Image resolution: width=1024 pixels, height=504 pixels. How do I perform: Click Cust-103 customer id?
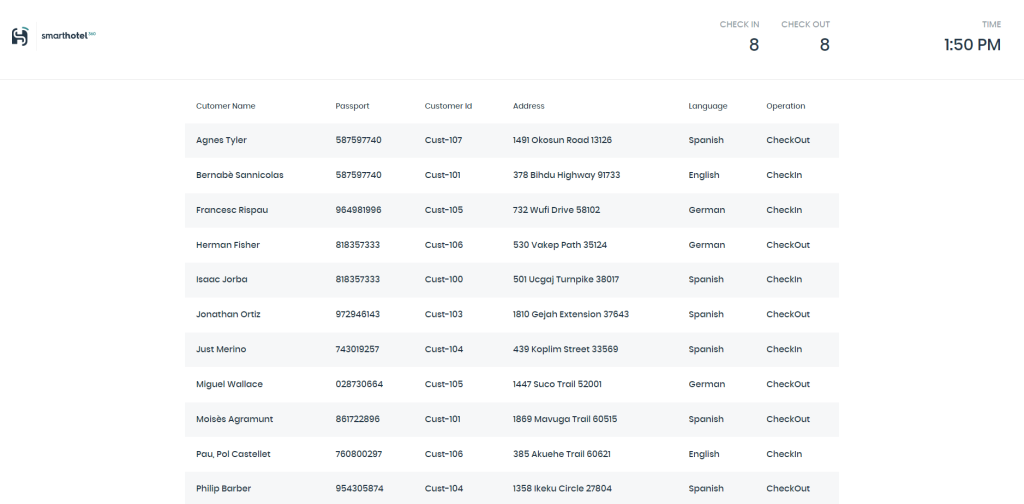pos(443,314)
